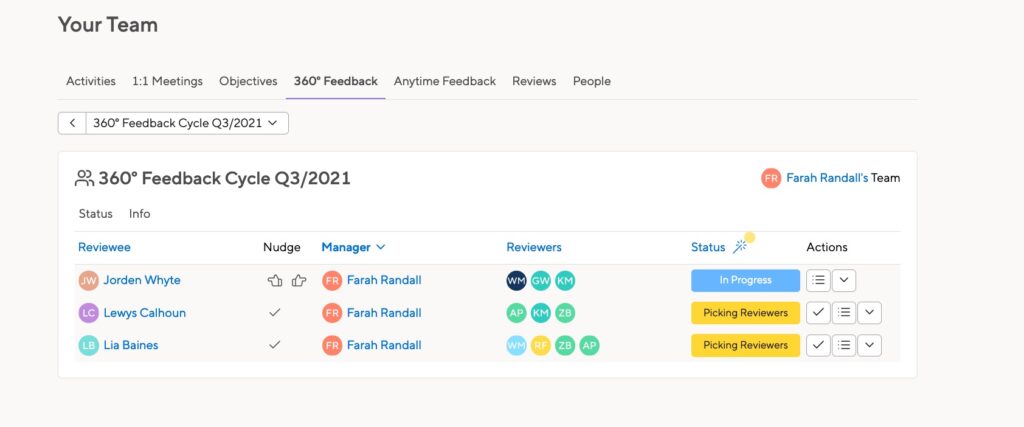Click the WM reviewer avatar in Jorden Whyte's row
Screen dimensions: 1024x427
[x=516, y=281]
